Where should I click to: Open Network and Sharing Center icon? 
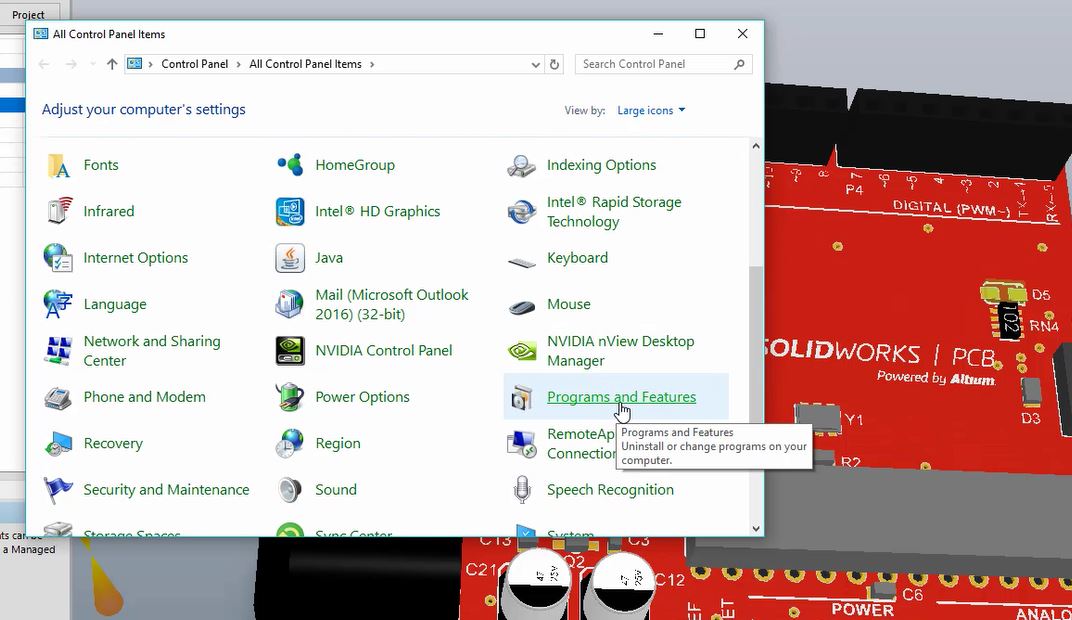[58, 351]
